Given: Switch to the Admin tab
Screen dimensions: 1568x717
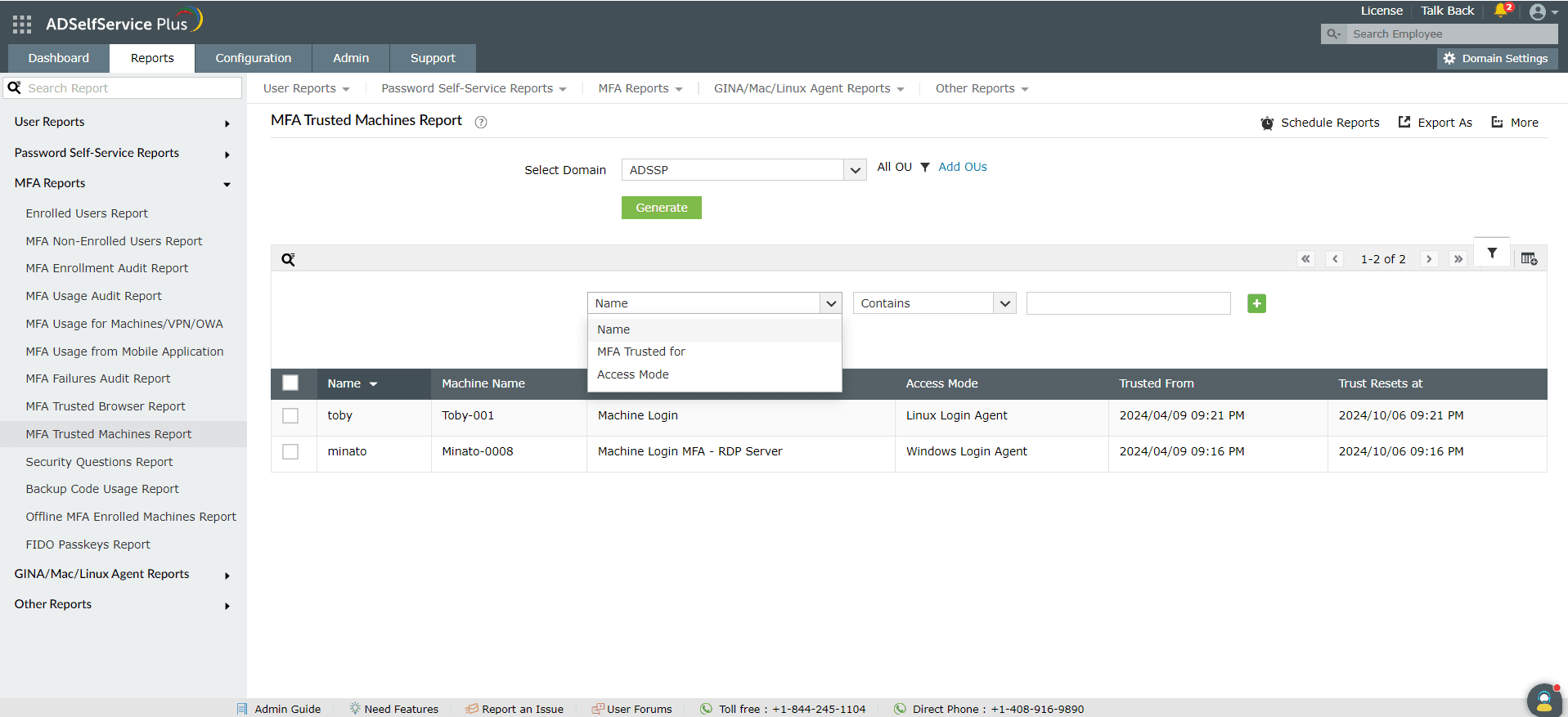Looking at the screenshot, I should [351, 58].
